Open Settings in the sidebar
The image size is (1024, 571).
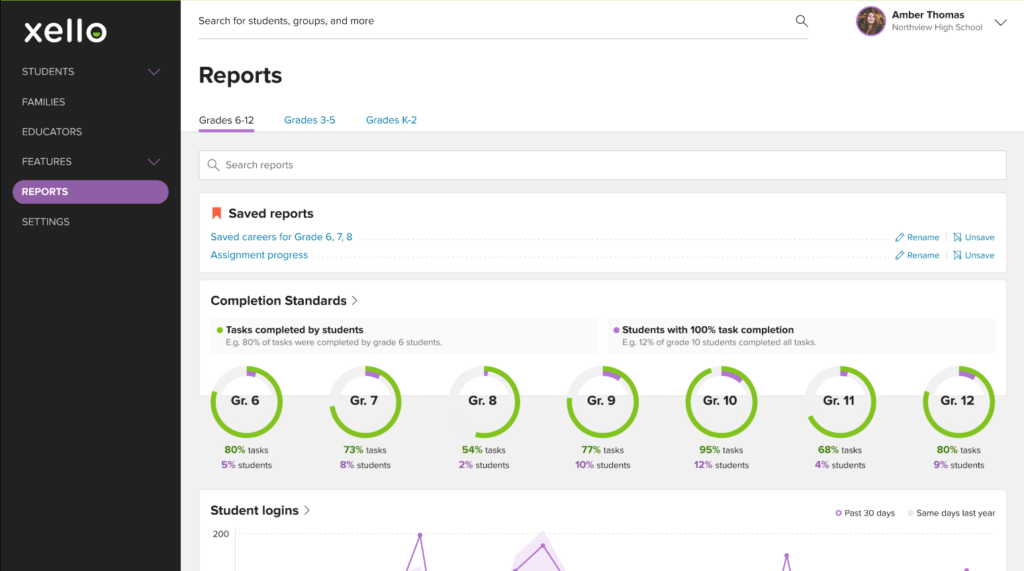[x=45, y=222]
